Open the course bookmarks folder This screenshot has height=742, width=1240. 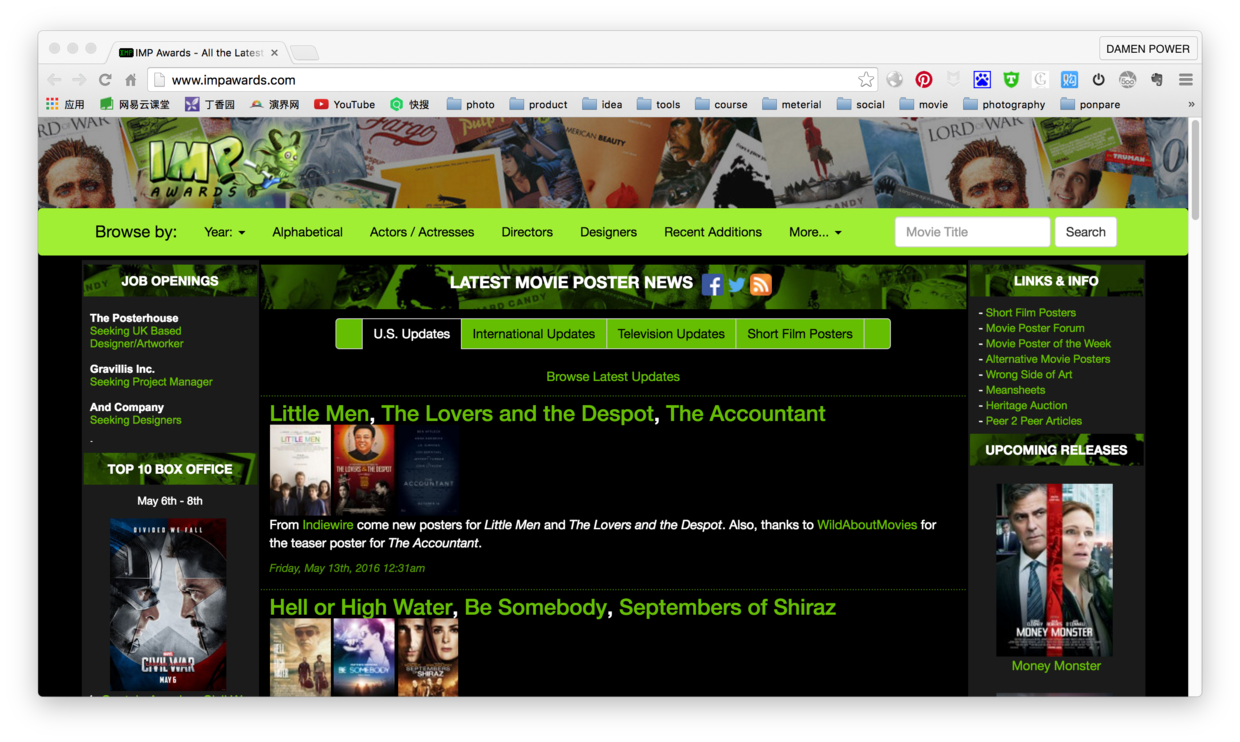[x=721, y=104]
